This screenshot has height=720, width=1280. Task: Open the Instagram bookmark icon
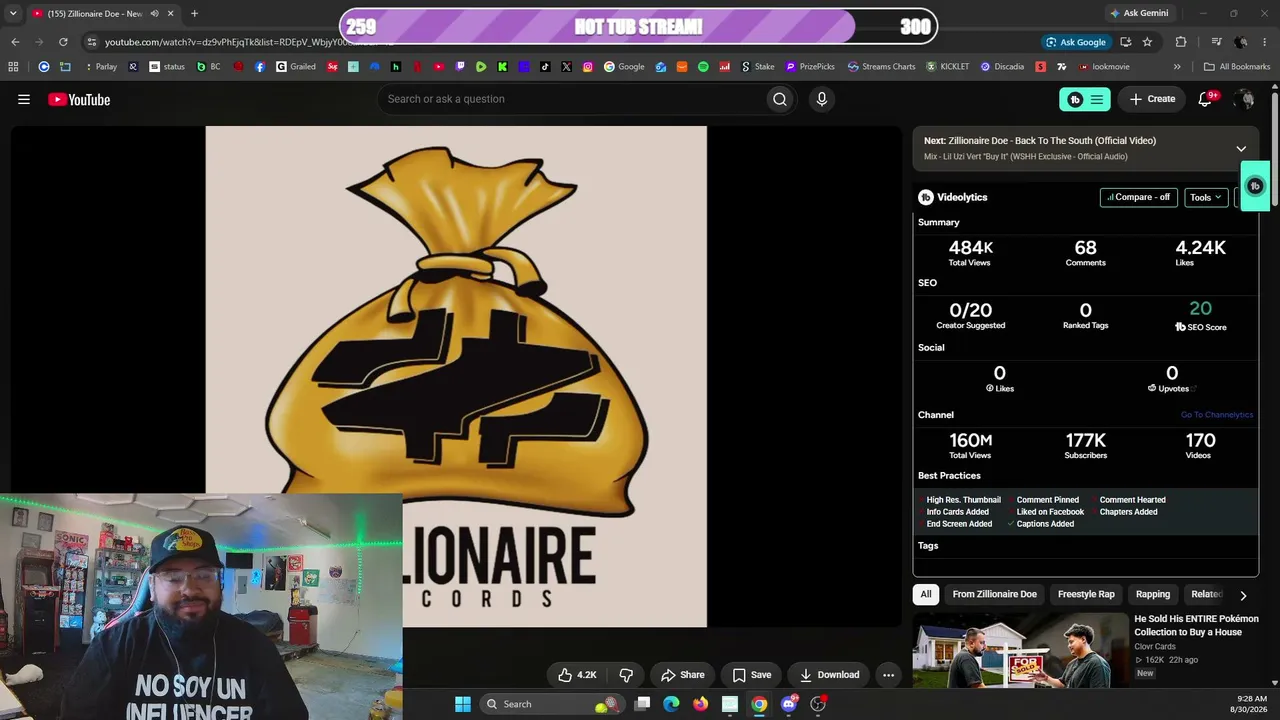[588, 67]
